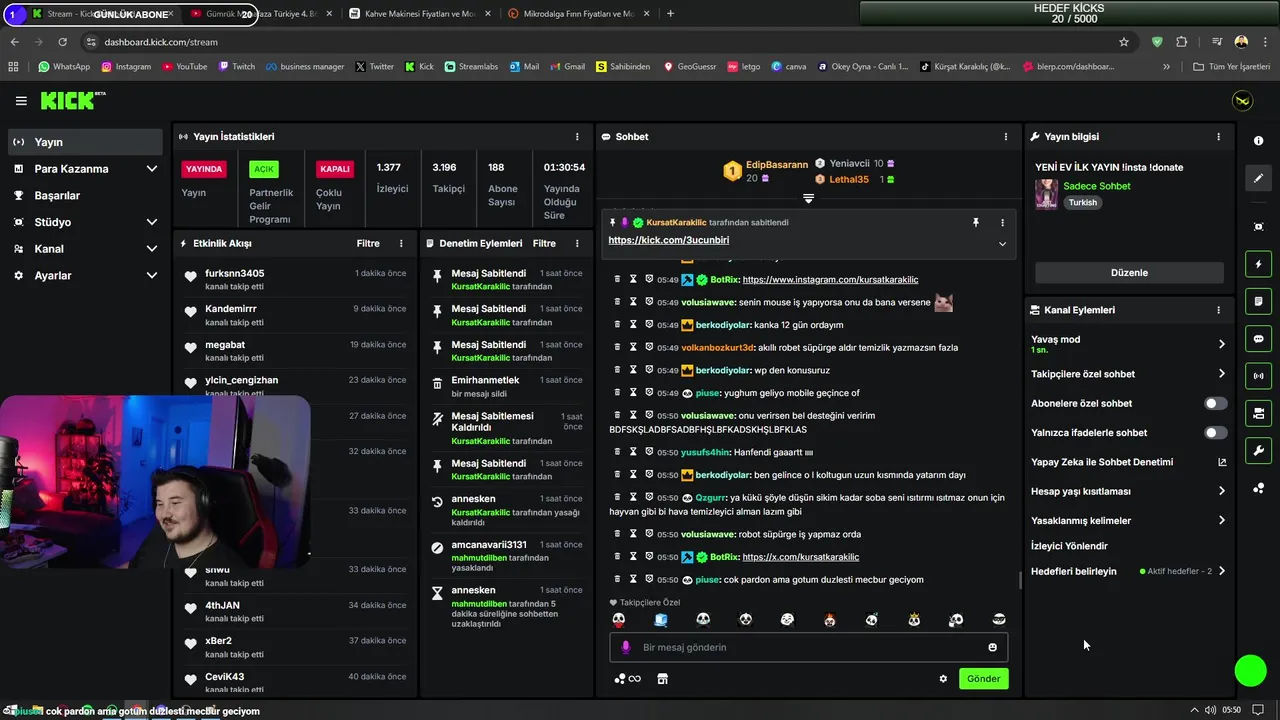The image size is (1280, 720).
Task: Open Takipçilere özel sohbet arrow
Action: pos(1221,374)
